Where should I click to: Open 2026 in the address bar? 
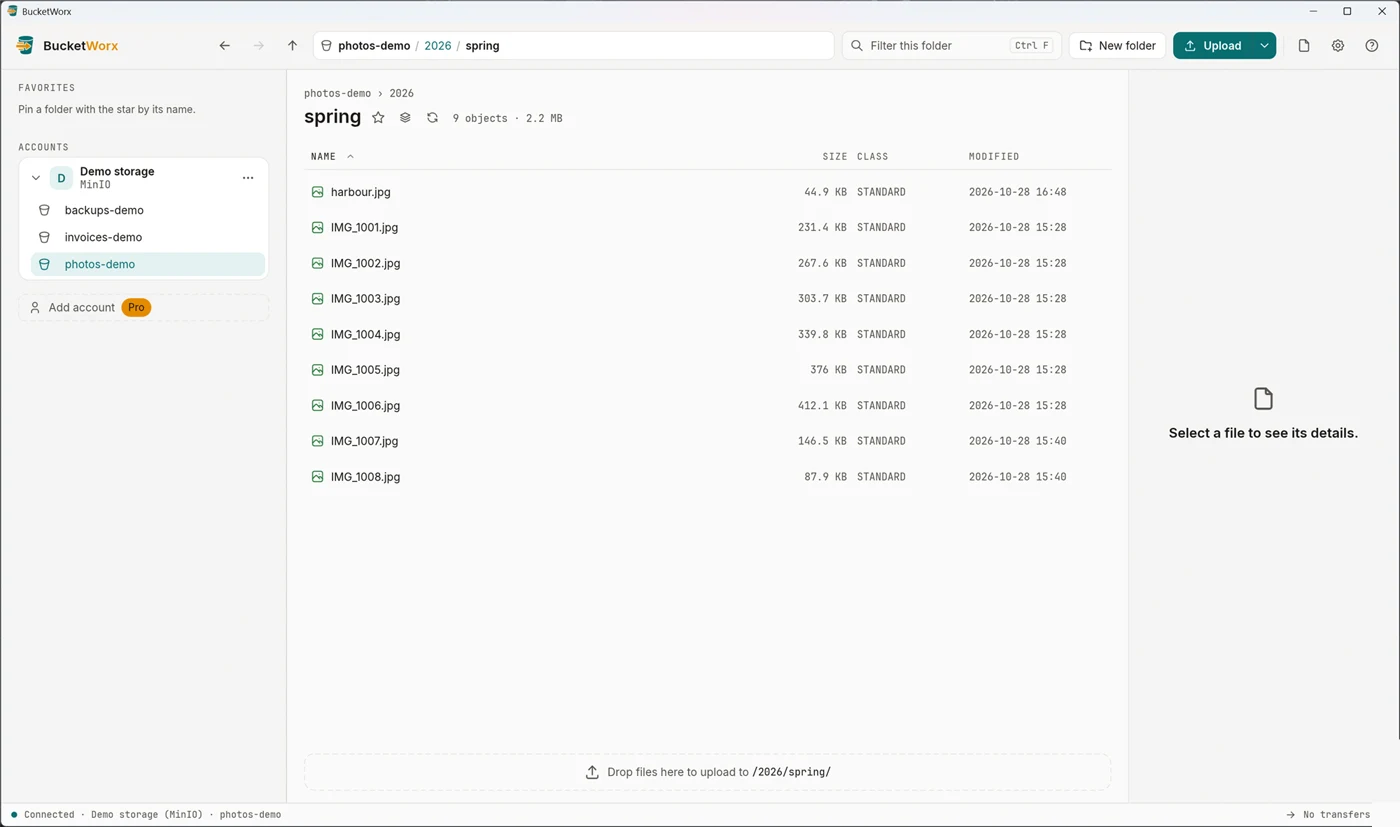[x=438, y=46]
